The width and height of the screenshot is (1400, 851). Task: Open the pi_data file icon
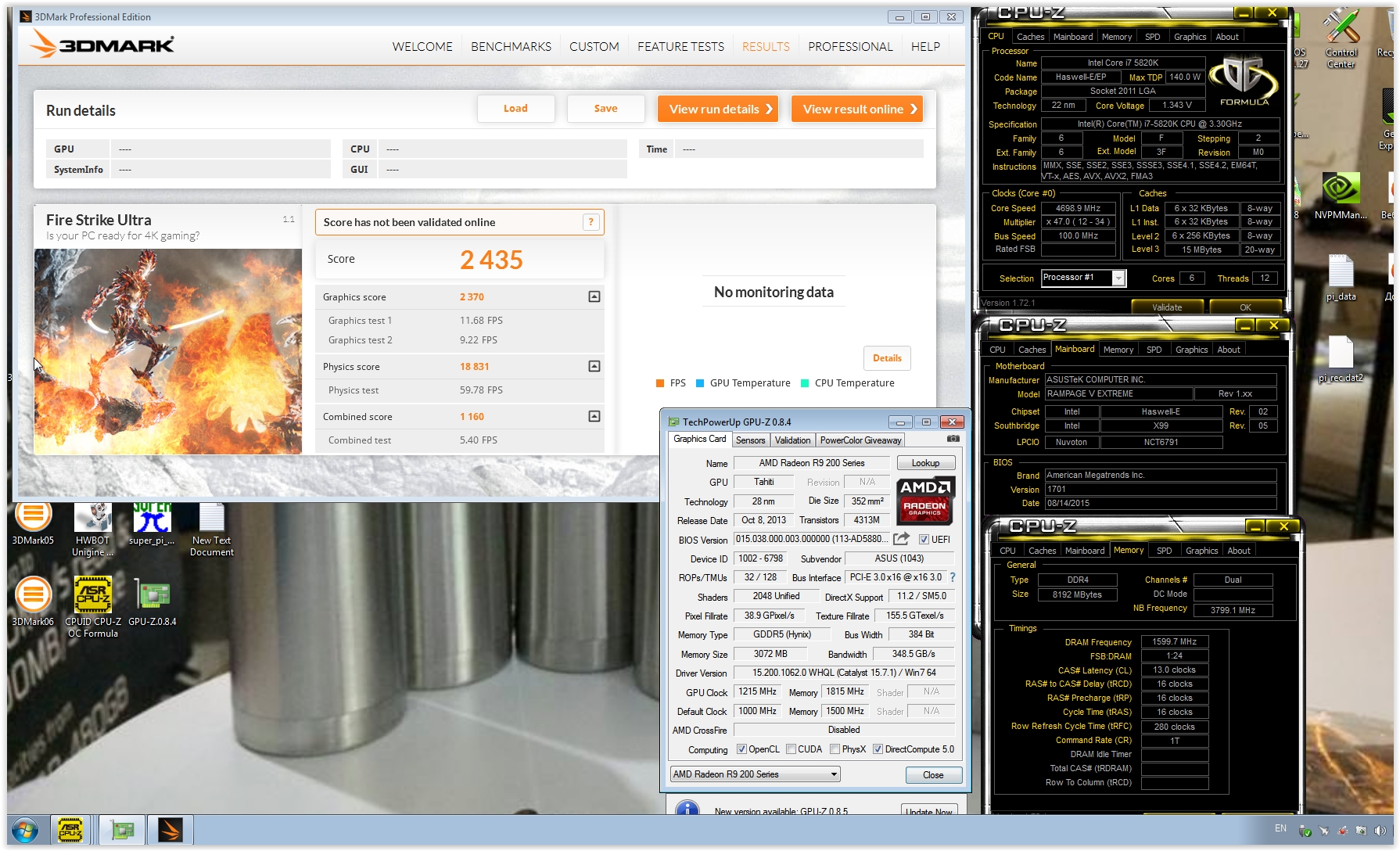1341,278
